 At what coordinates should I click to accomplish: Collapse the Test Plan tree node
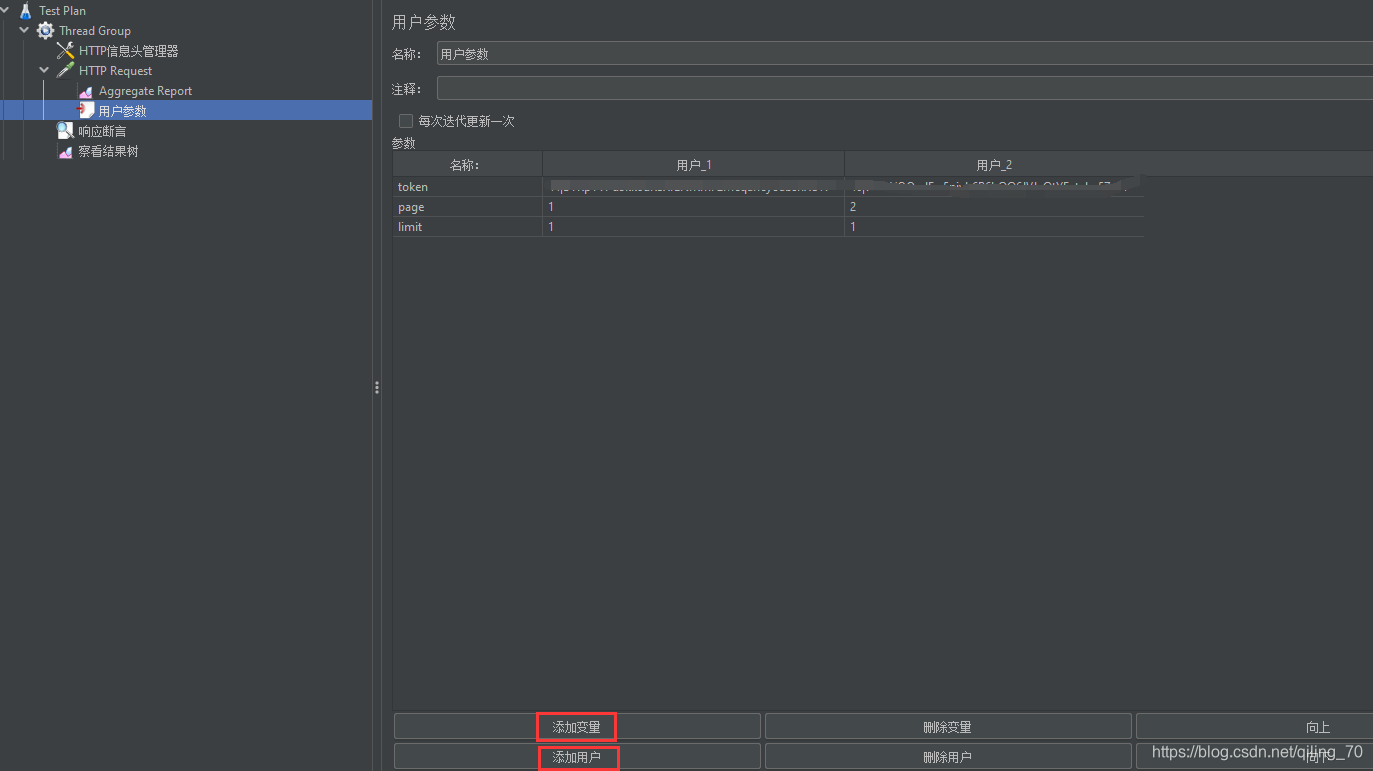[5, 11]
